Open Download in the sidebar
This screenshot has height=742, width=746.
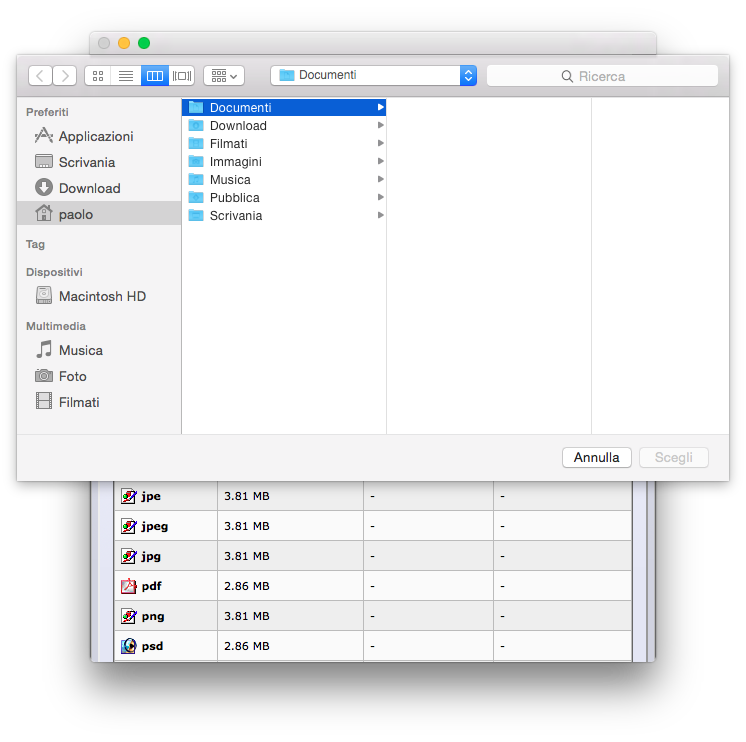coord(98,188)
